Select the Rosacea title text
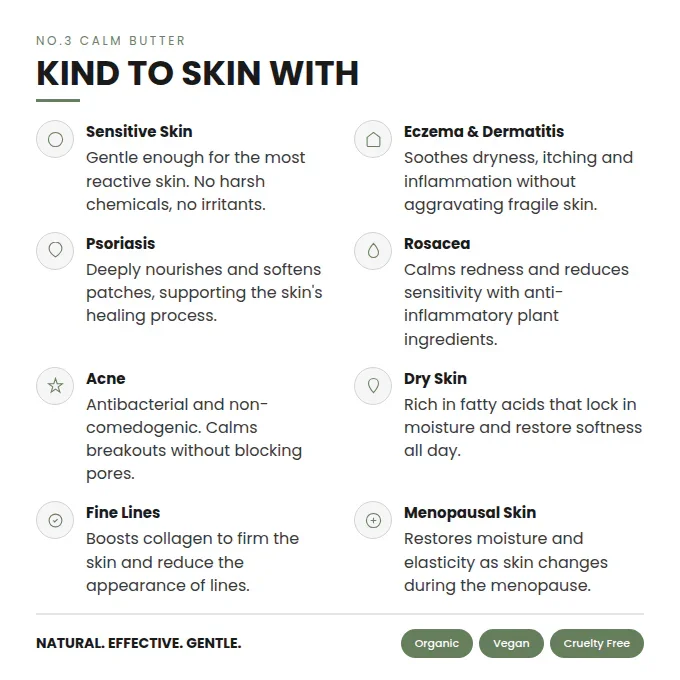The height and width of the screenshot is (680, 680). click(437, 243)
